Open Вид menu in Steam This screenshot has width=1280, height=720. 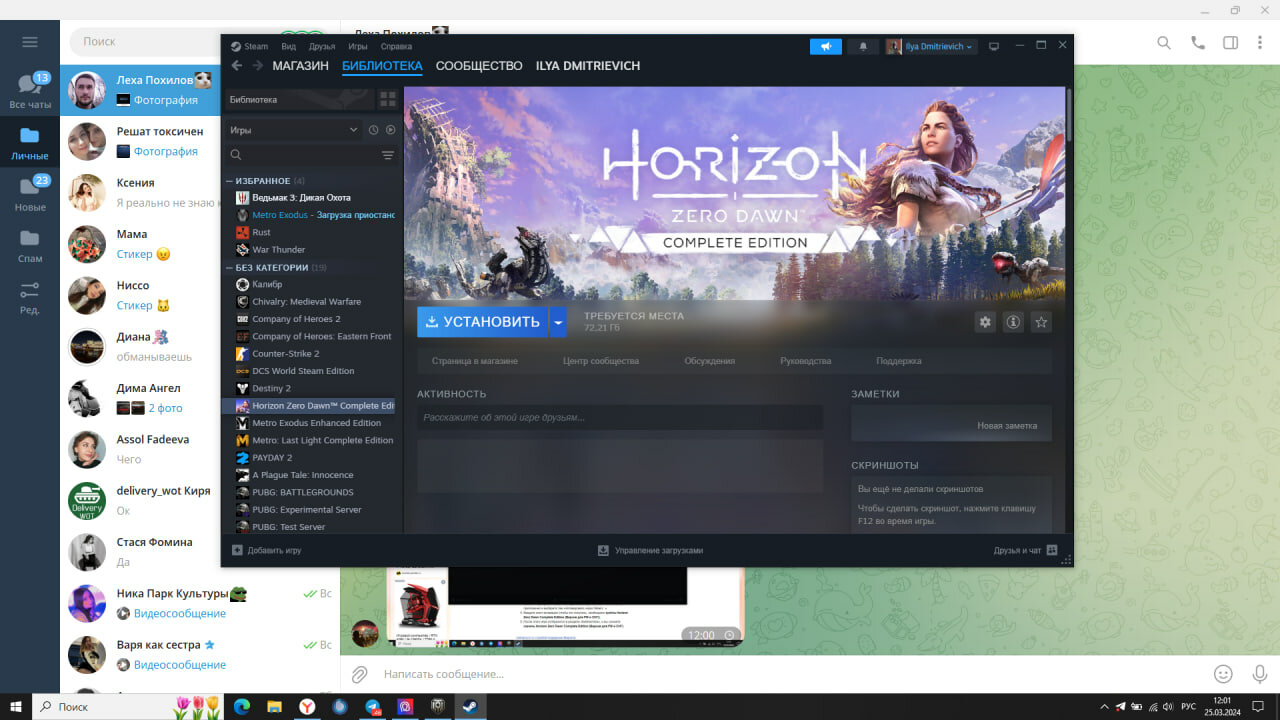click(x=288, y=46)
